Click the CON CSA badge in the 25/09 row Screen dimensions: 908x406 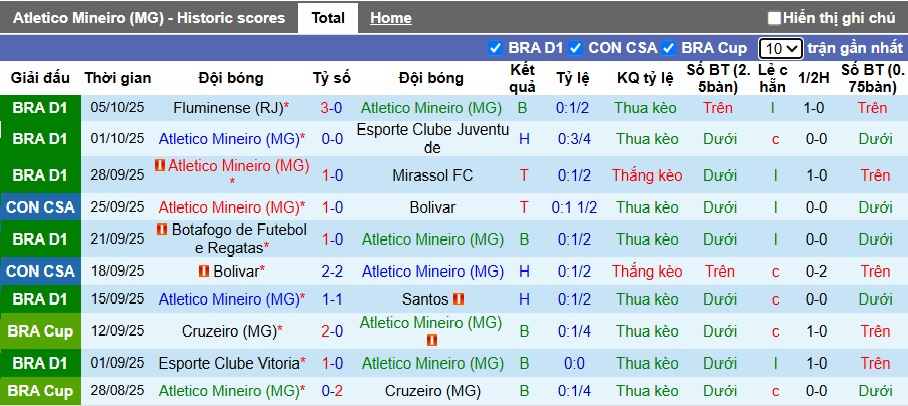tap(41, 208)
